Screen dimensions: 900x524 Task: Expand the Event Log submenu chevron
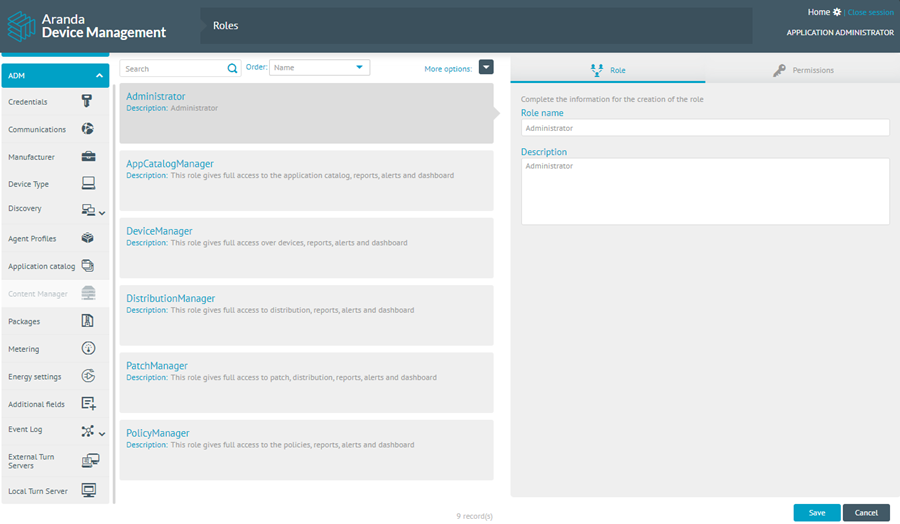(x=102, y=434)
